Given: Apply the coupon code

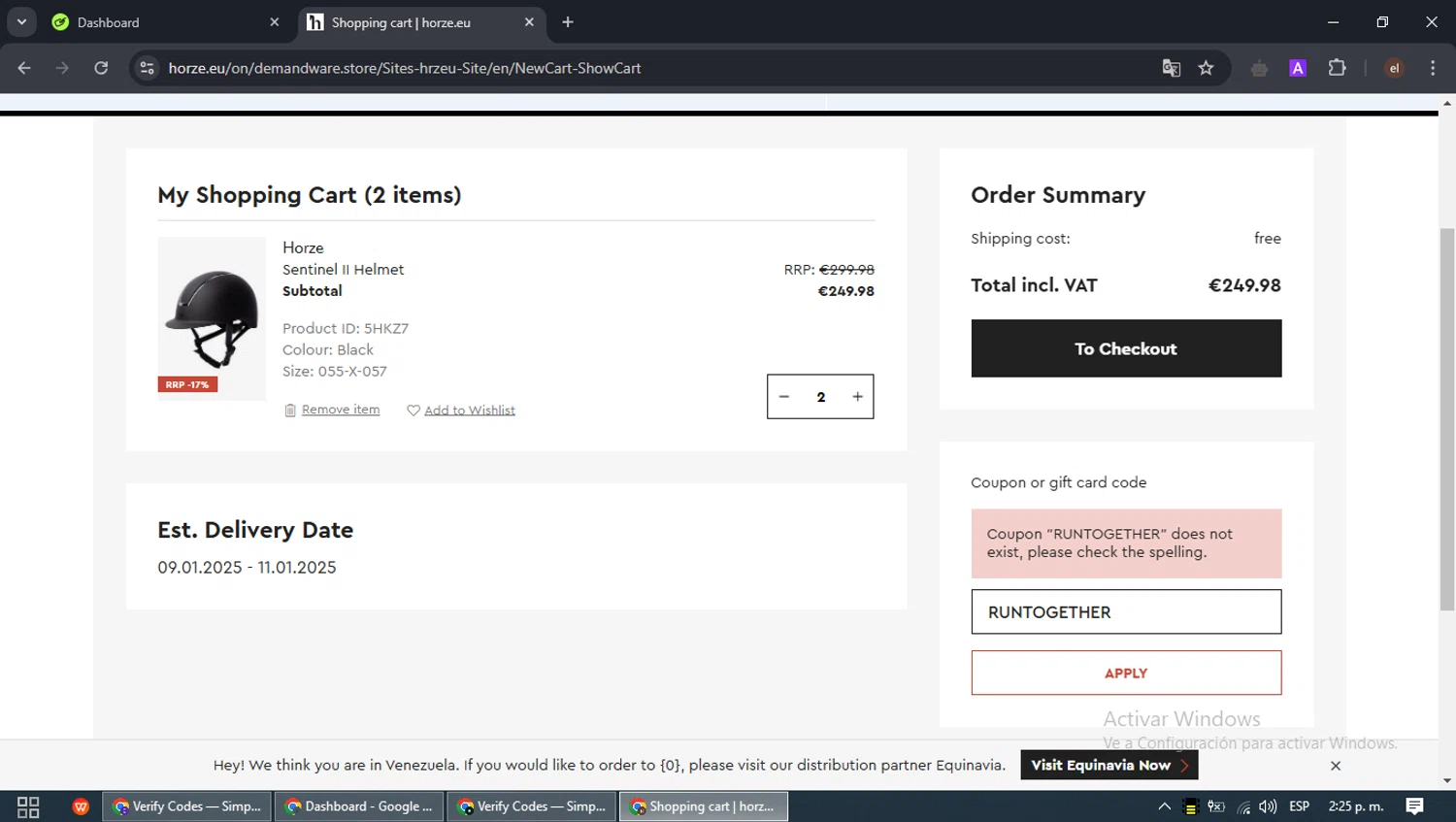Looking at the screenshot, I should click(1126, 673).
